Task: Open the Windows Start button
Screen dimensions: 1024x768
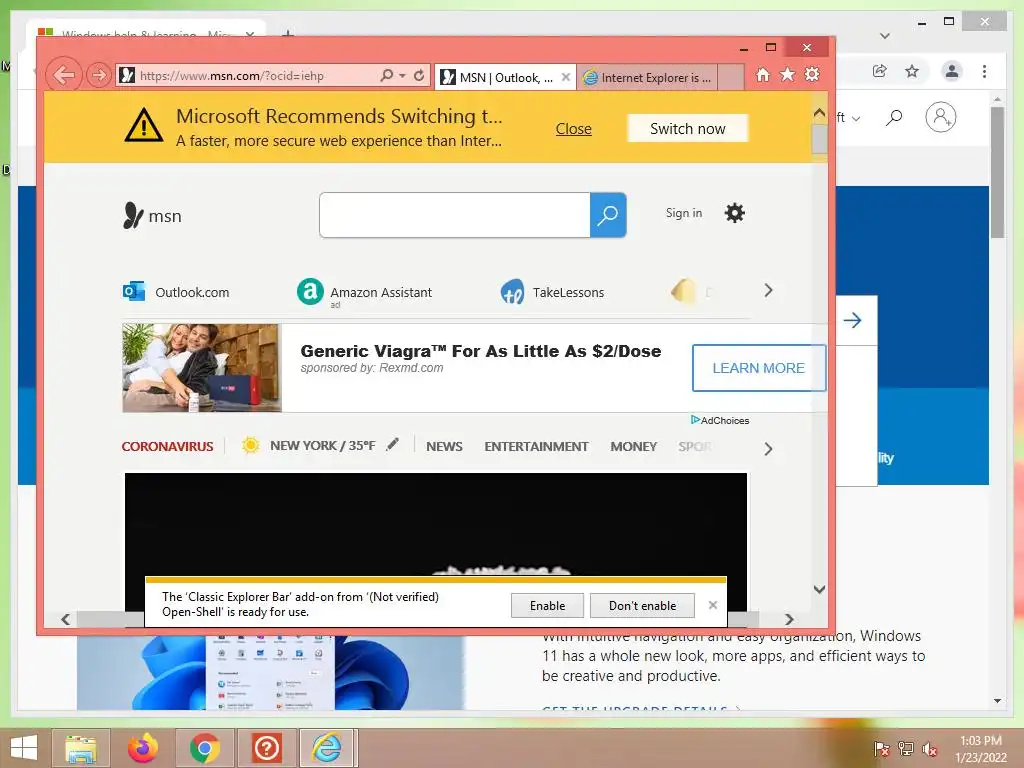Action: (24, 748)
